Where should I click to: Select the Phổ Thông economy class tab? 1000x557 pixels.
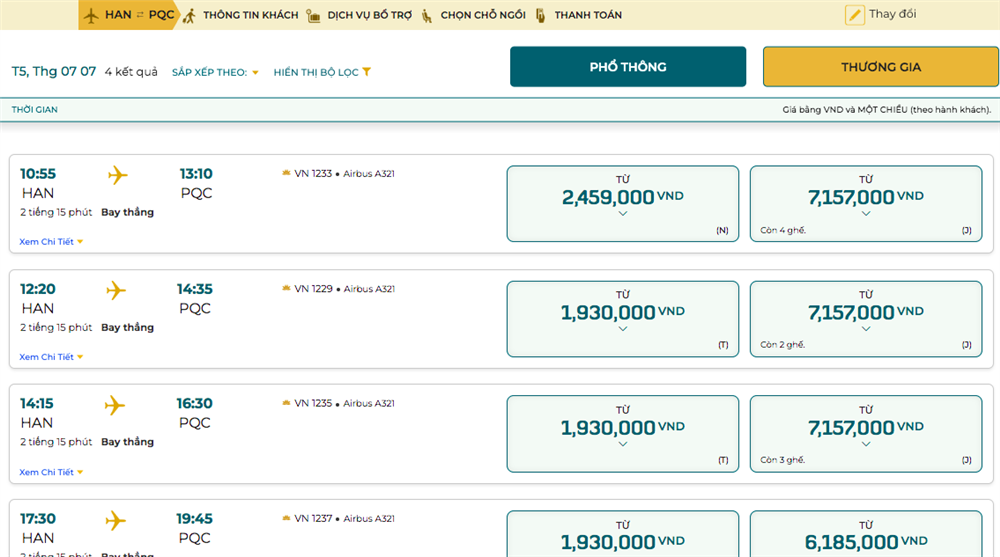tap(628, 67)
